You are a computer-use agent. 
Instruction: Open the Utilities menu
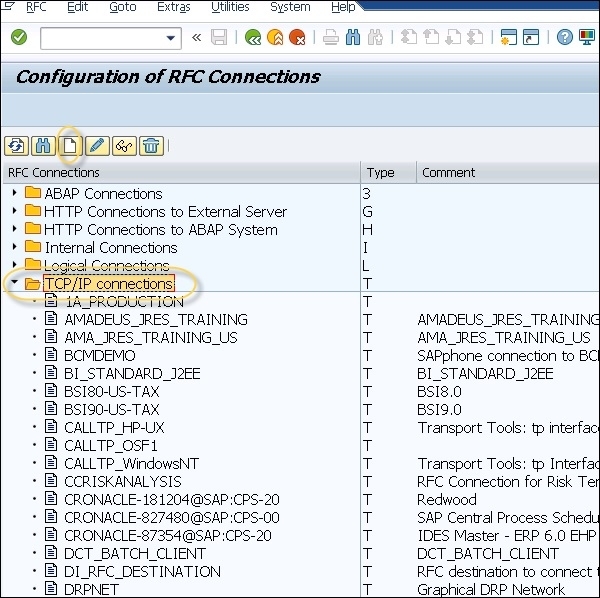pos(230,7)
